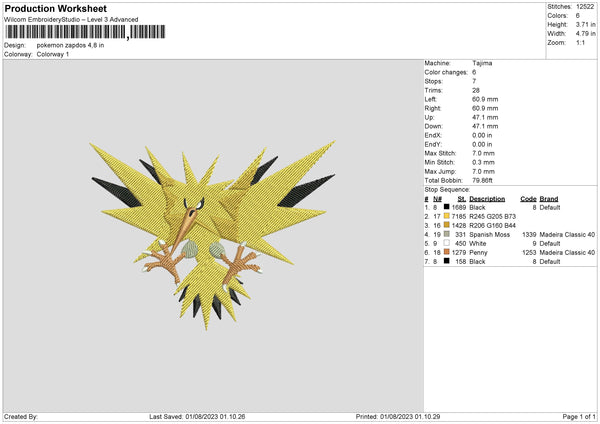Click the 'Description' column header

[487, 199]
